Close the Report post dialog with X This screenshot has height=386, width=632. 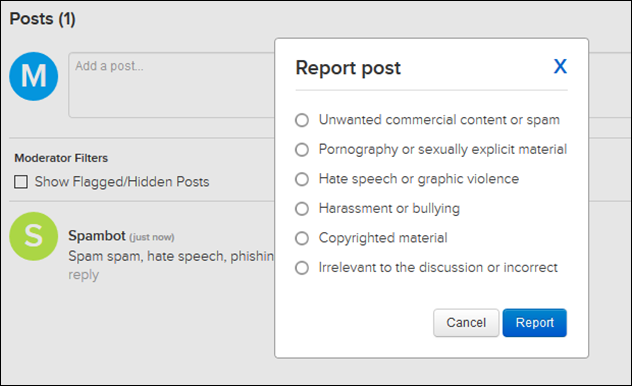560,66
